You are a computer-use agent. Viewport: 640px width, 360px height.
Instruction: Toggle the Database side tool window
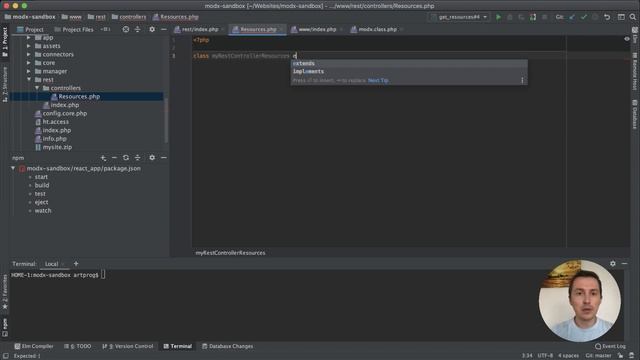[x=635, y=115]
